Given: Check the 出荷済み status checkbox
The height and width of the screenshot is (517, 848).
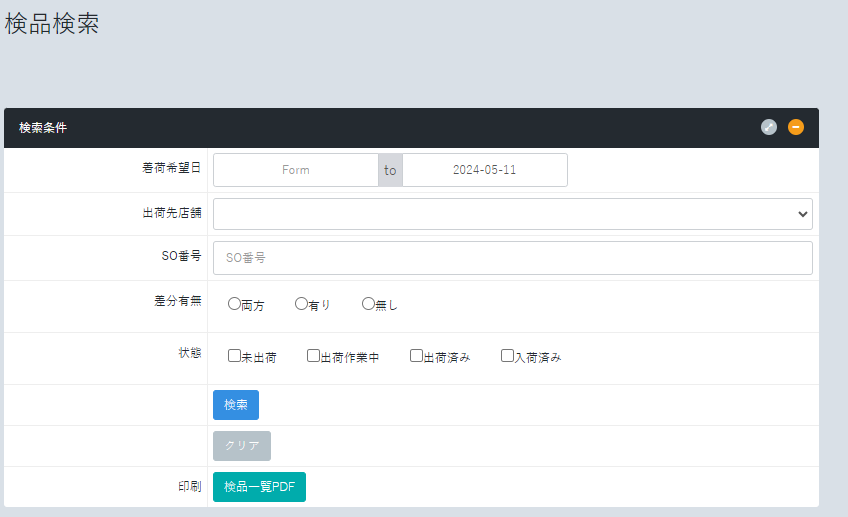Looking at the screenshot, I should (416, 356).
